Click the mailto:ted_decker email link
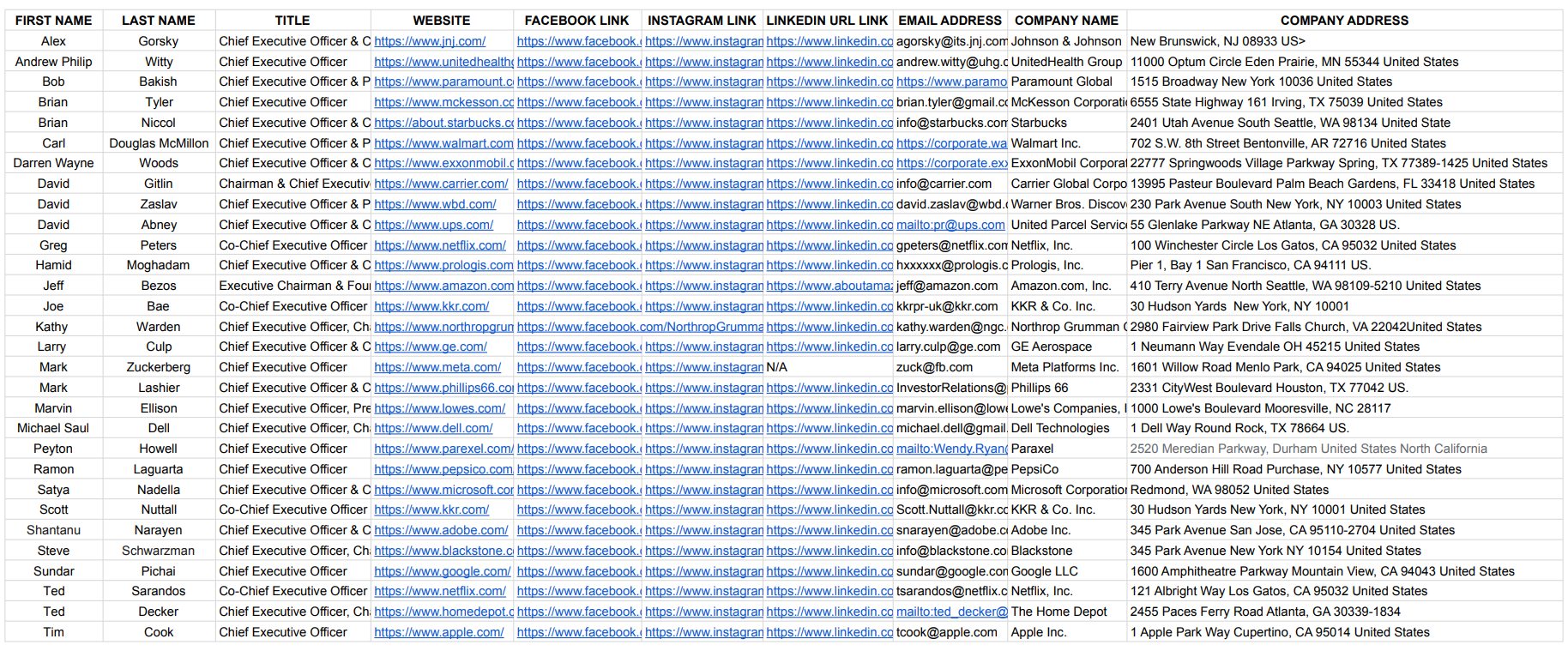This screenshot has width=1568, height=651. pos(952,612)
